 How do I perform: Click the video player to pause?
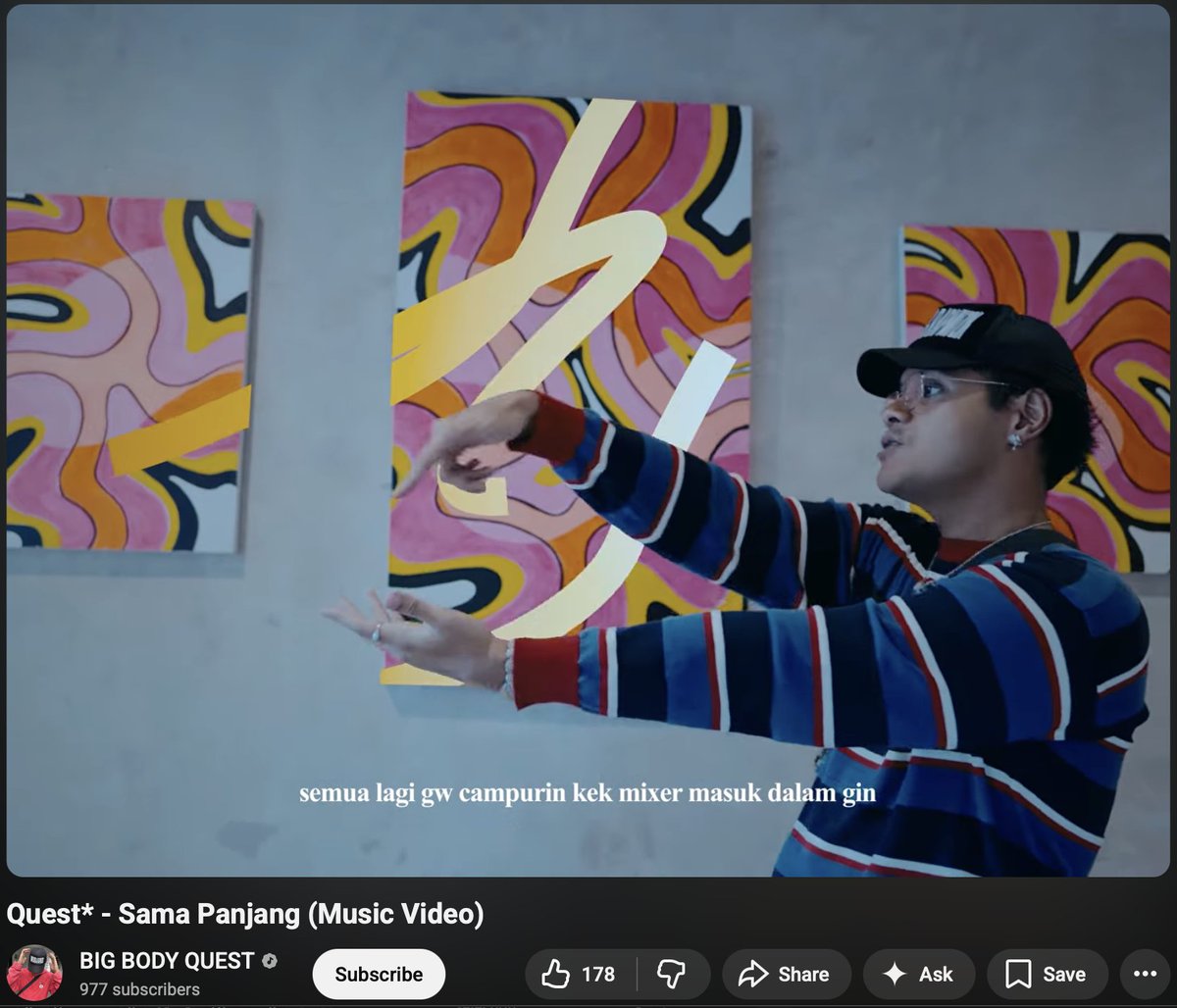[x=588, y=441]
